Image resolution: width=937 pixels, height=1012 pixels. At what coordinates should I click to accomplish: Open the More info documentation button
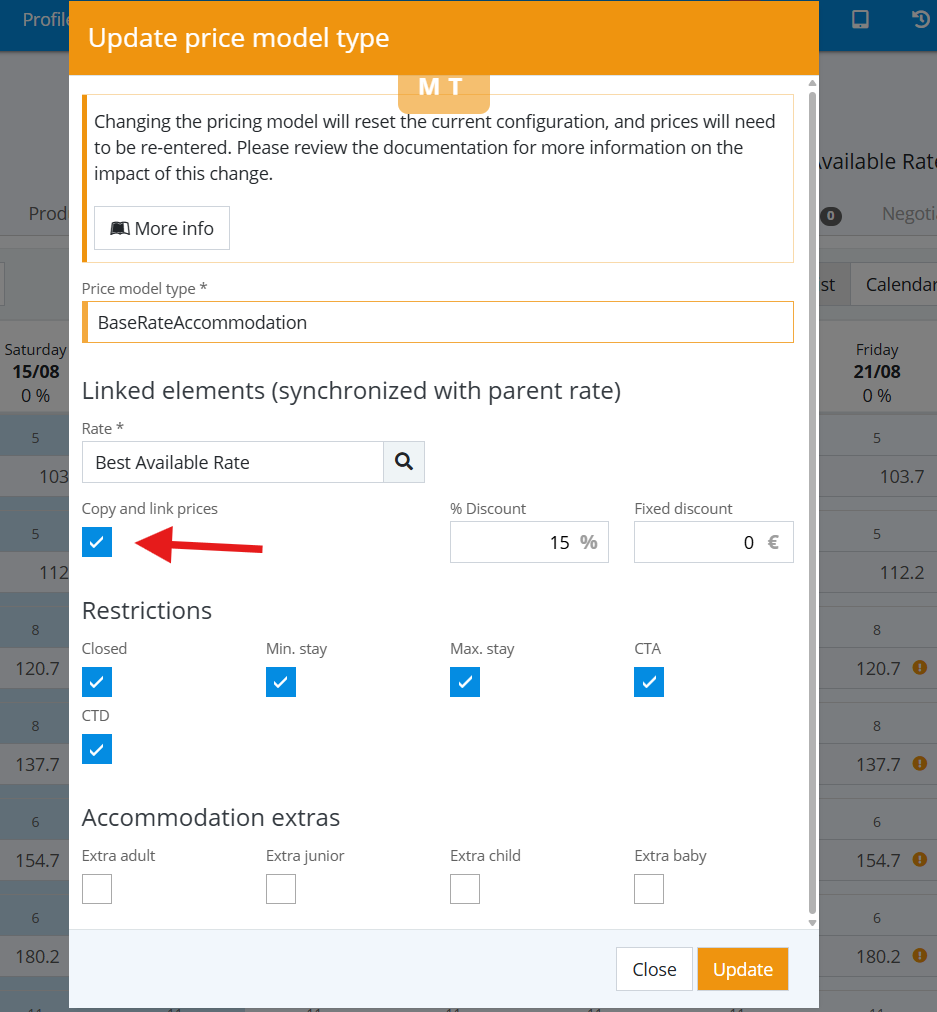(x=162, y=228)
